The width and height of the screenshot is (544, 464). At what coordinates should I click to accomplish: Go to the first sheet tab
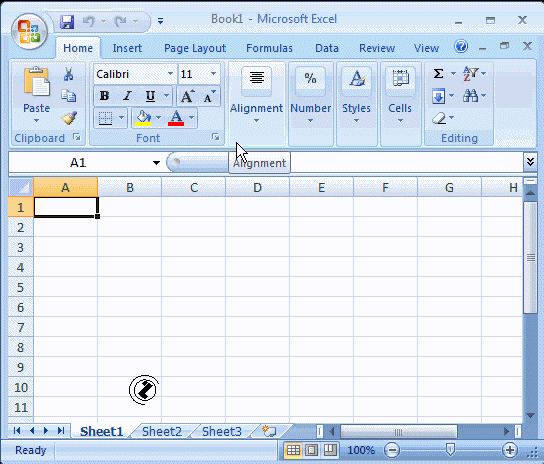(x=17, y=431)
